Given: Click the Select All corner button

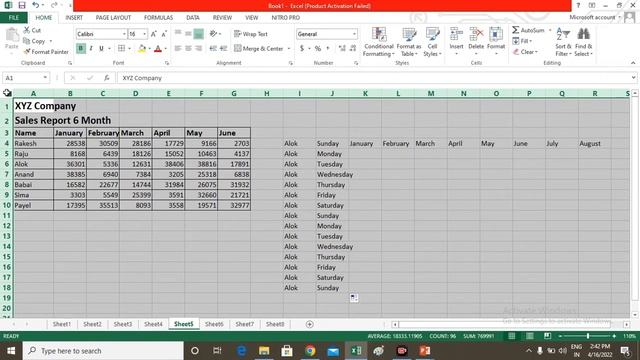Looking at the screenshot, I should 7,93.
